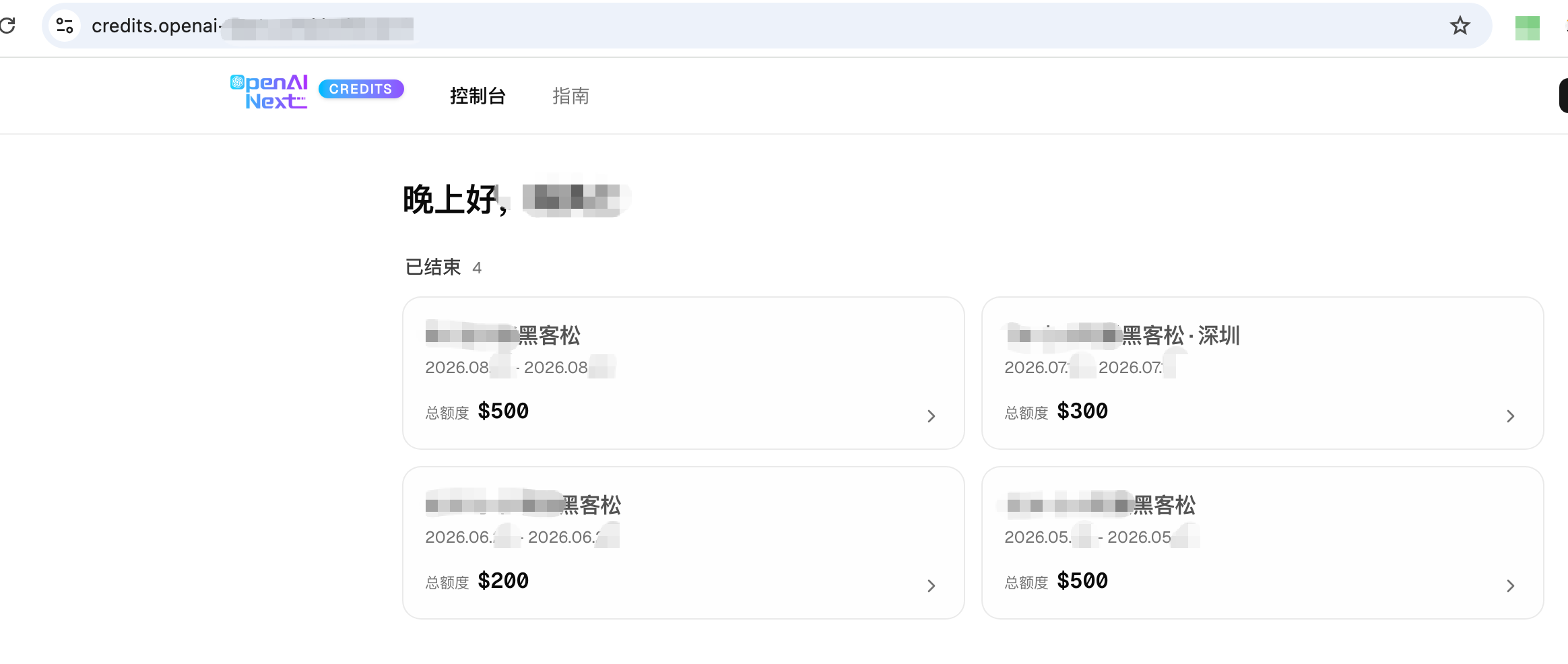The image size is (1568, 664).
Task: Expand the 深圳 hackathon card chevron
Action: 1510,416
